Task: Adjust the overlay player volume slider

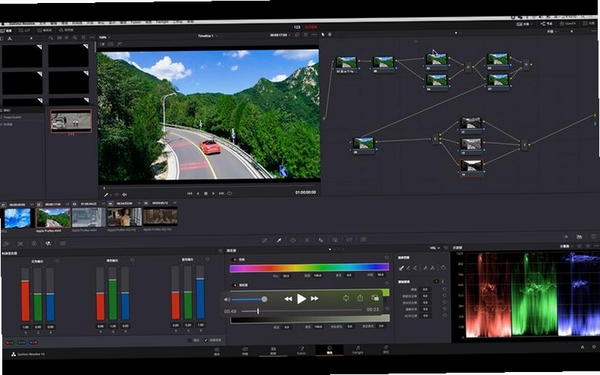Action: 249,299
